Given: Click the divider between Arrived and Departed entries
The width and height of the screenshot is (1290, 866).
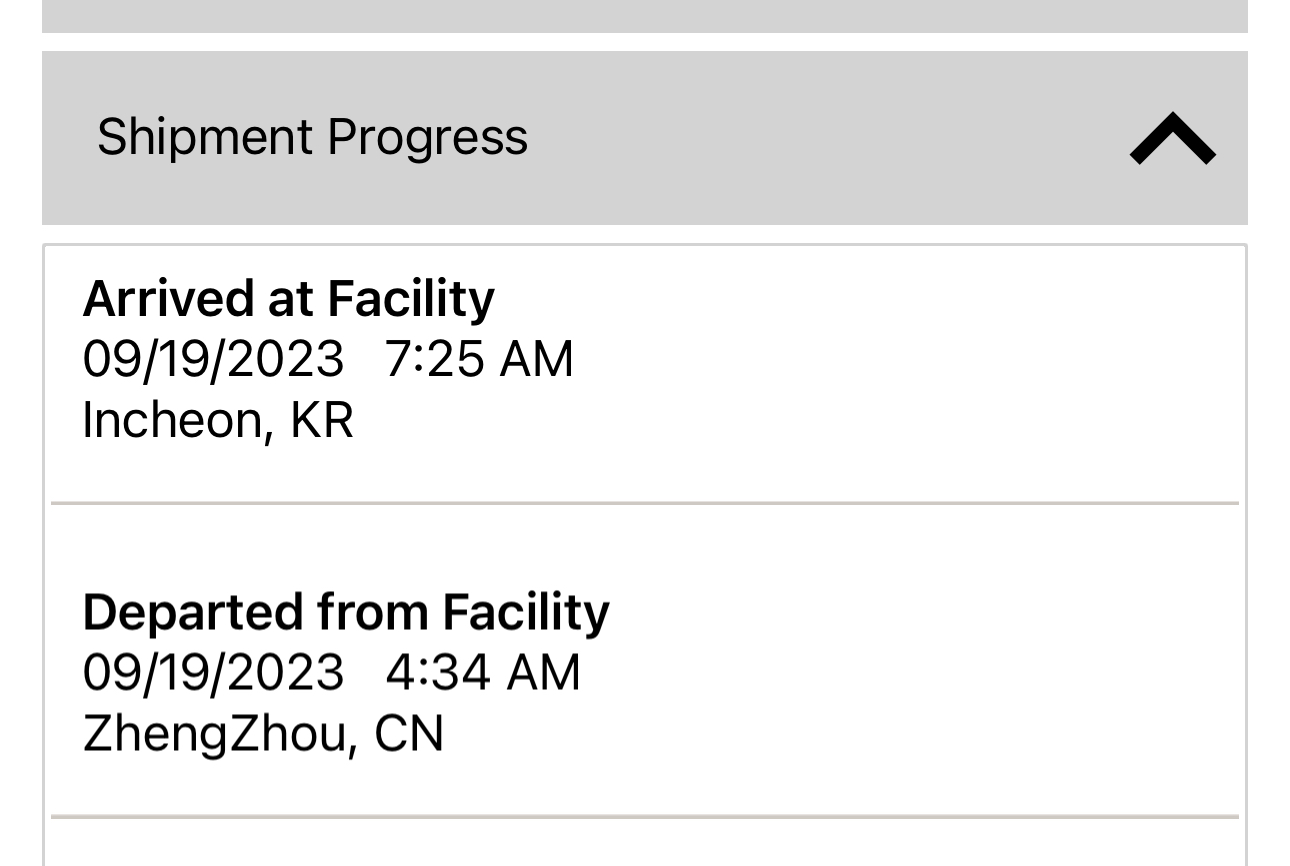Looking at the screenshot, I should click(644, 503).
